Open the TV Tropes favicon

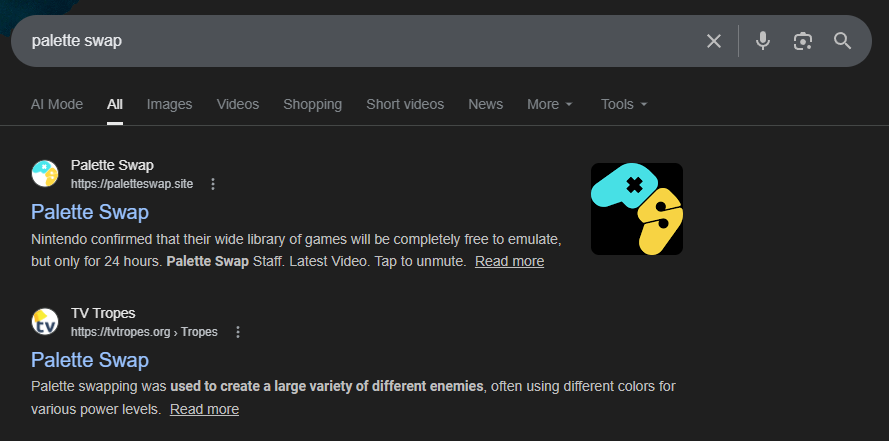pos(45,322)
